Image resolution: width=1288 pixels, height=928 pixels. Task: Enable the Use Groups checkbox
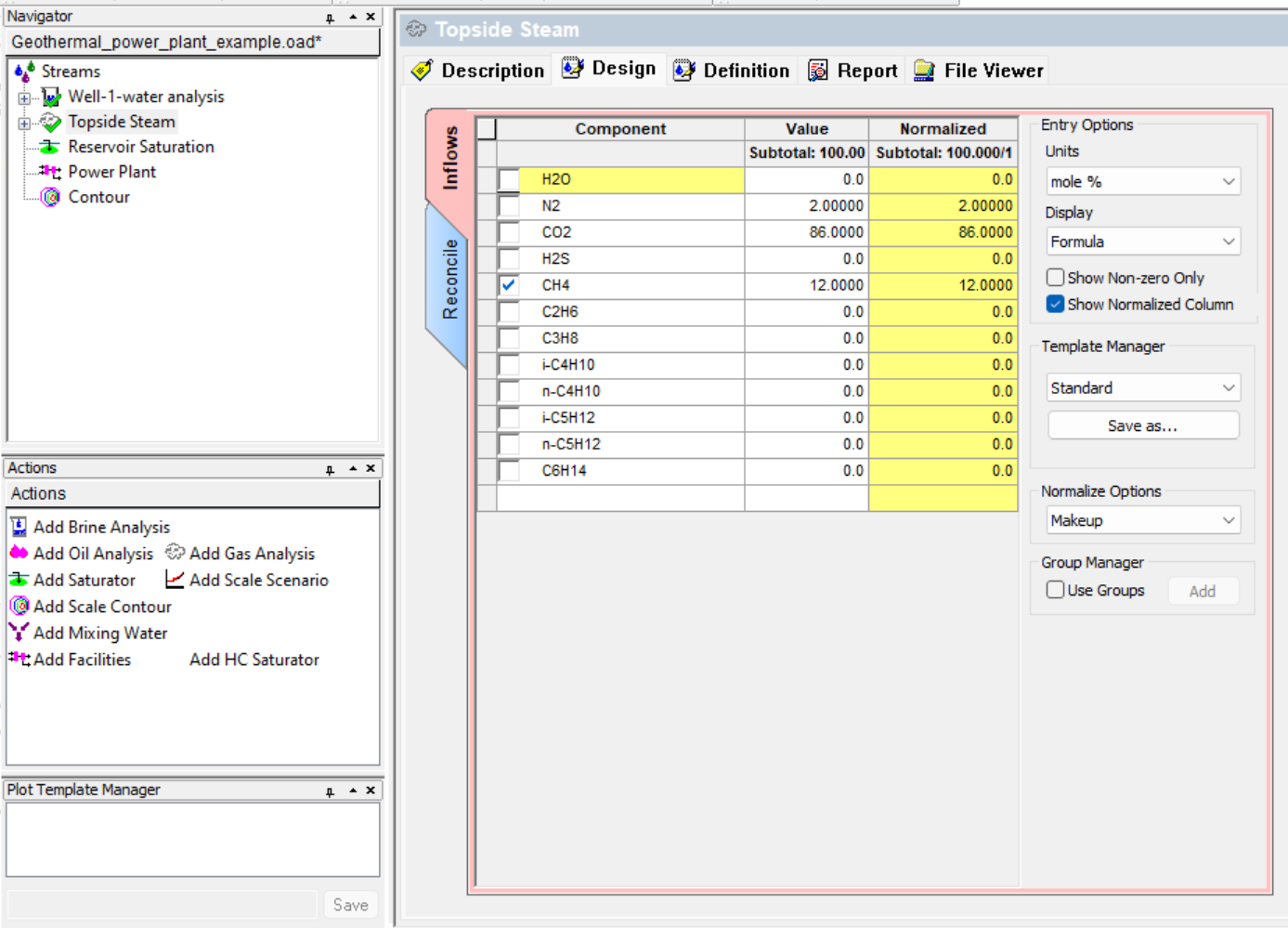[x=1055, y=589]
